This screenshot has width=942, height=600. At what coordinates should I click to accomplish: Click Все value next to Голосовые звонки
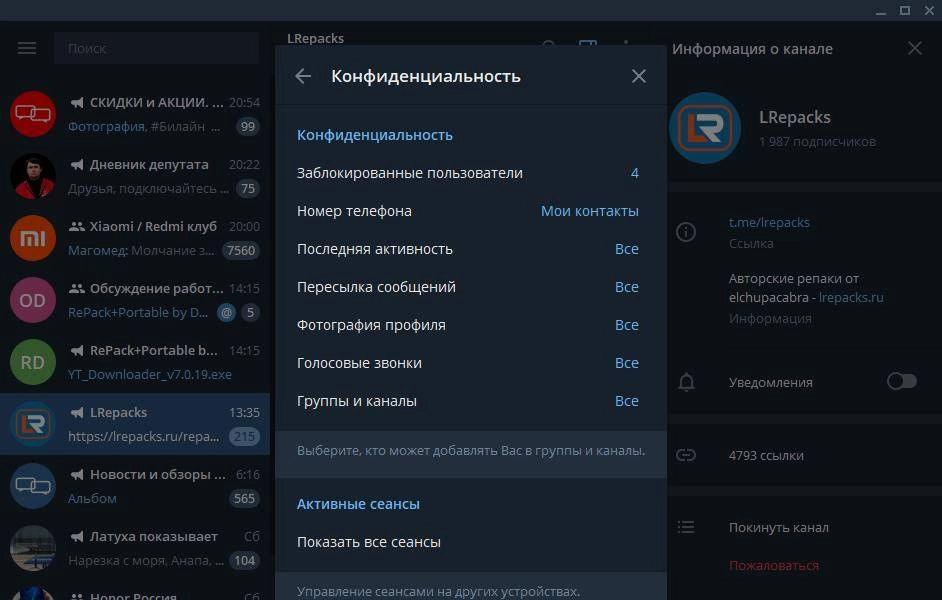pyautogui.click(x=627, y=363)
